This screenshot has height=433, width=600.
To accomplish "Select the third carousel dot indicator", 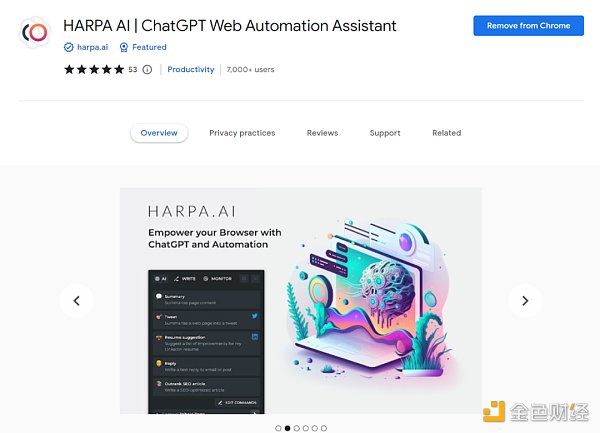I will click(x=297, y=428).
